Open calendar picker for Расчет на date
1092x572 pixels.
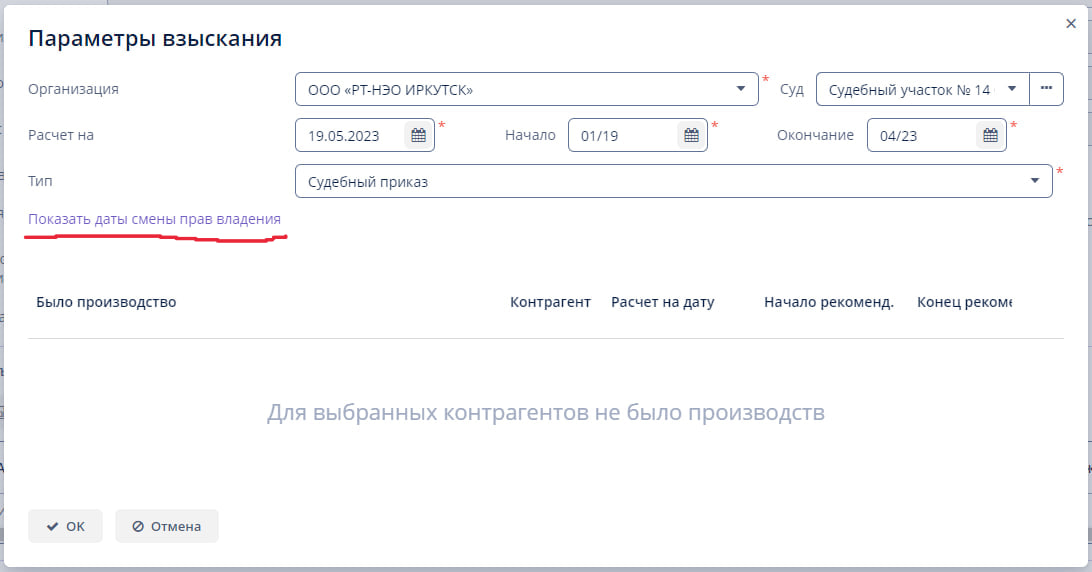(418, 136)
